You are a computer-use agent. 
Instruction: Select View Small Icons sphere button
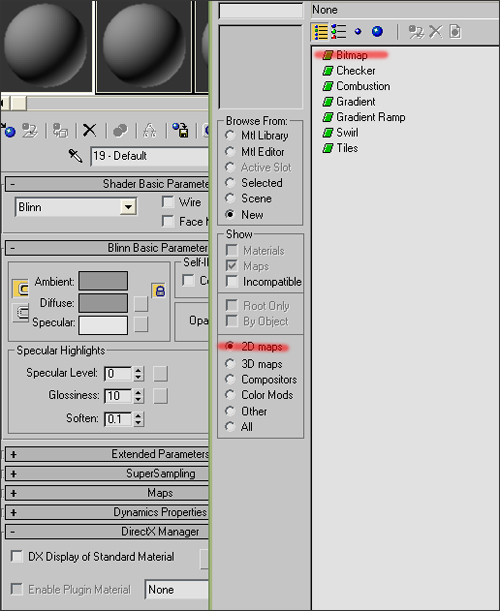click(358, 32)
